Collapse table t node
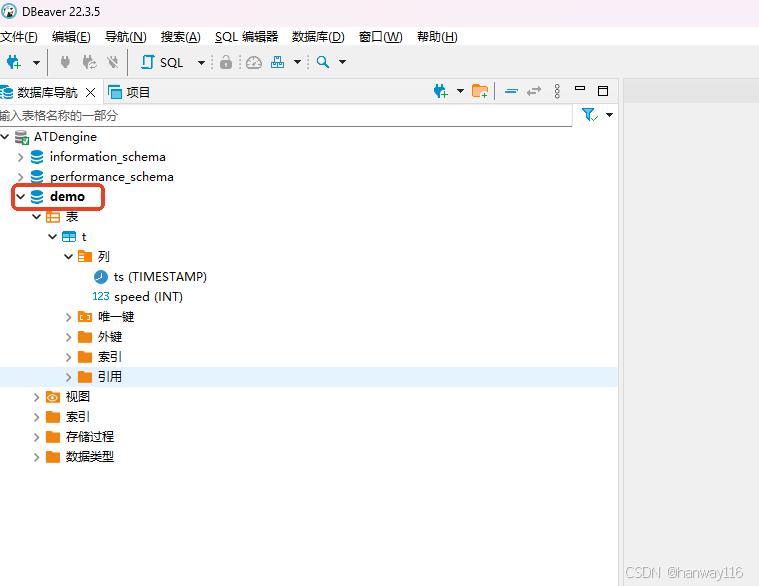The height and width of the screenshot is (586, 759). tap(52, 237)
